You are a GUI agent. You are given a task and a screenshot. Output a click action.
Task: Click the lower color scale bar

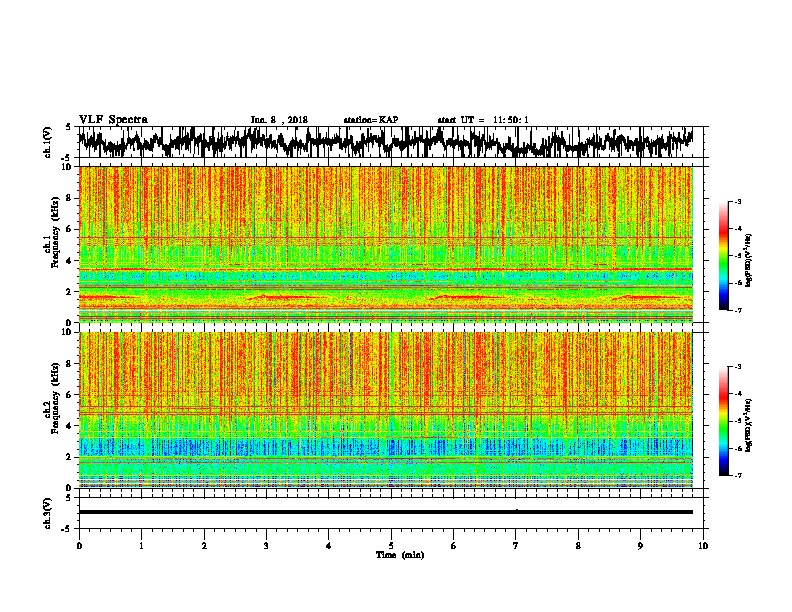click(x=723, y=421)
